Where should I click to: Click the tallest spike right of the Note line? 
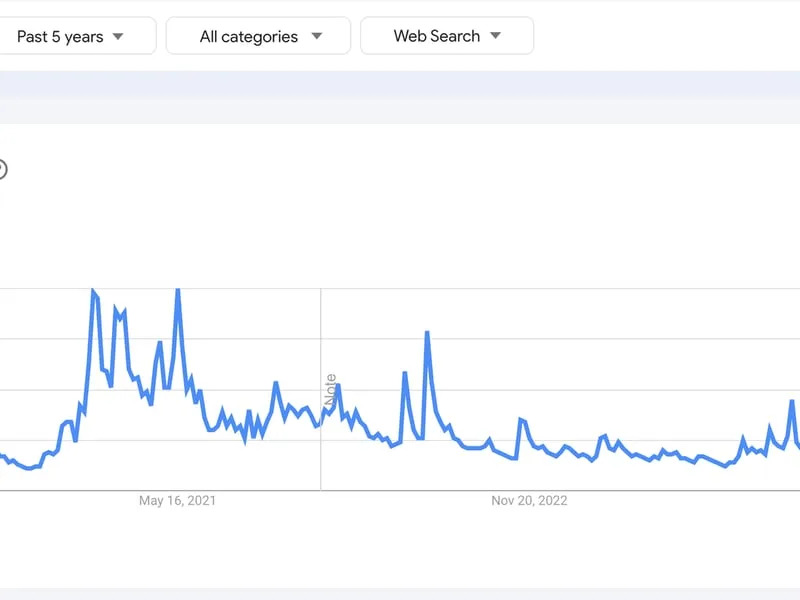pos(427,334)
